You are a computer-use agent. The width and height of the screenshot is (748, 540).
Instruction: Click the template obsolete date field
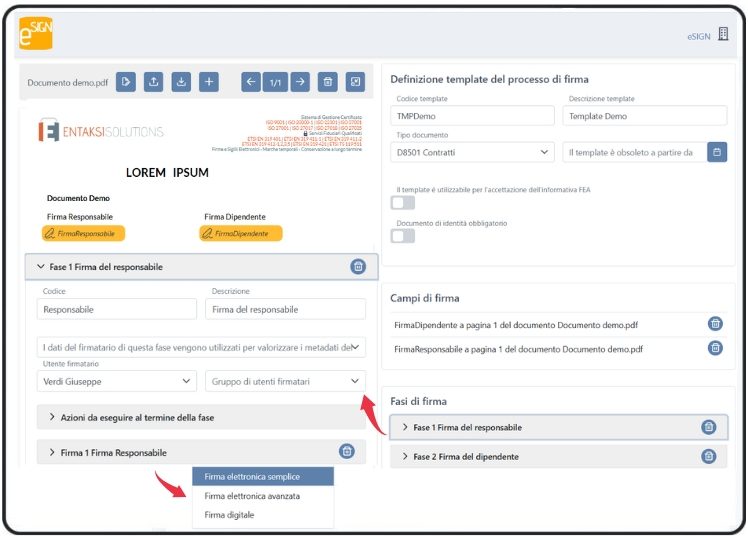(x=635, y=152)
